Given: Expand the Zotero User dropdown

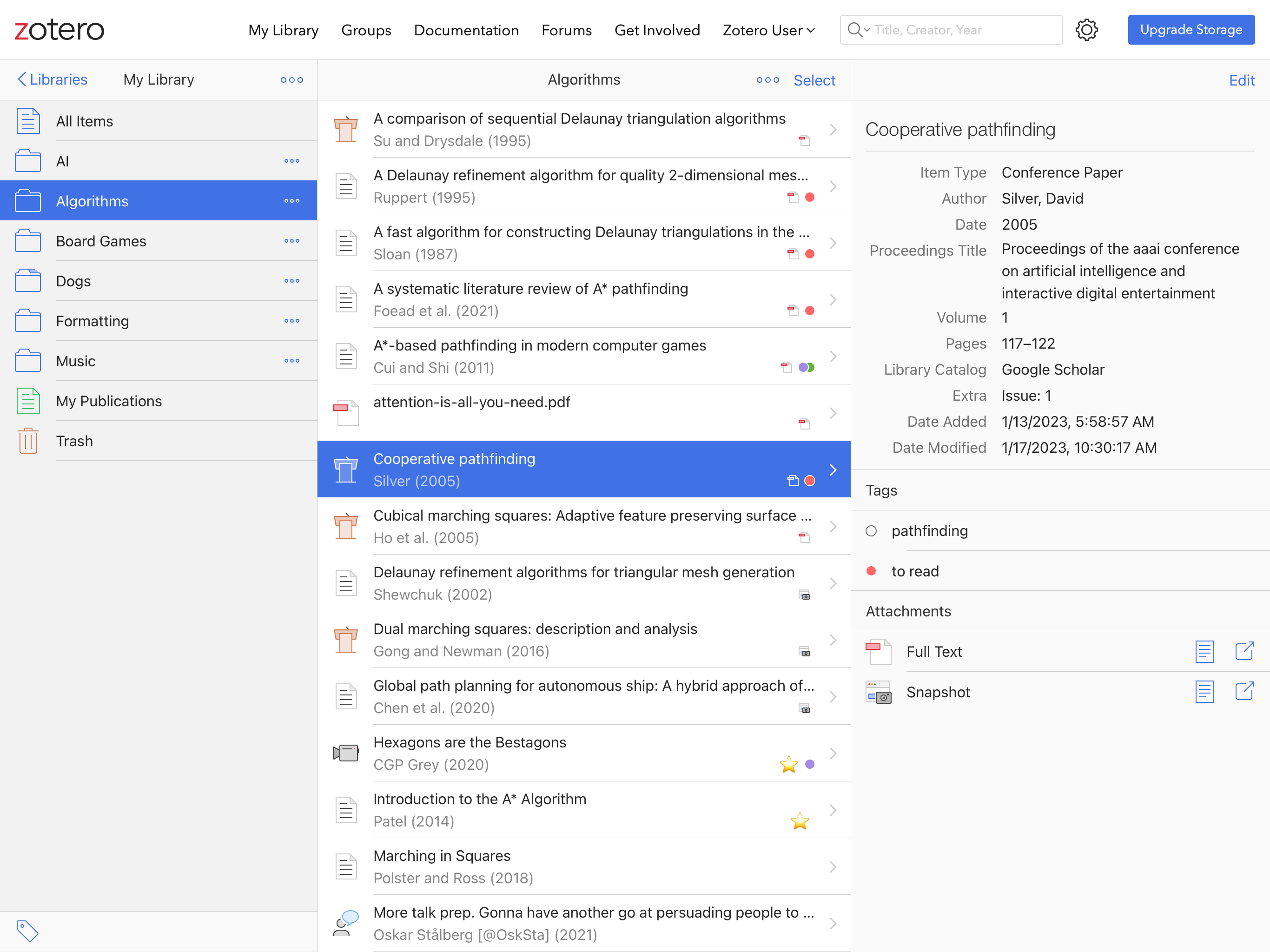Looking at the screenshot, I should 768,30.
